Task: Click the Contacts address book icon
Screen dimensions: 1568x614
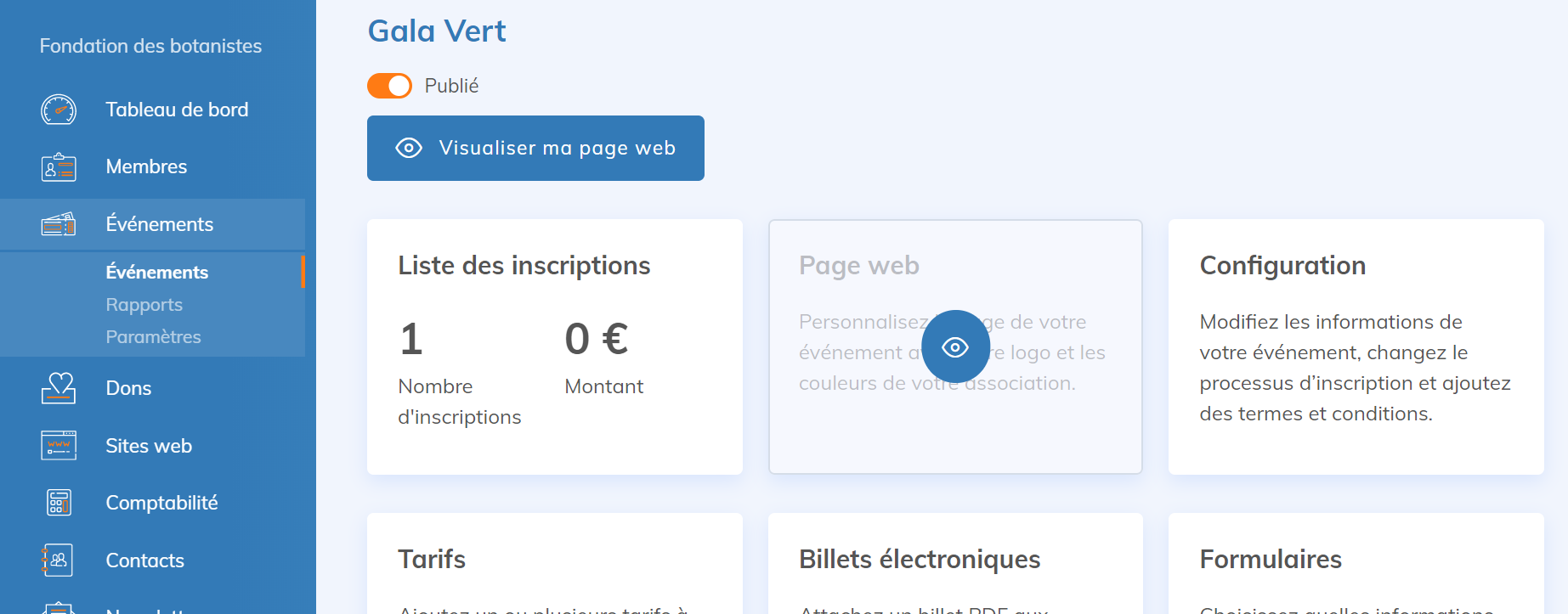Action: pyautogui.click(x=59, y=560)
